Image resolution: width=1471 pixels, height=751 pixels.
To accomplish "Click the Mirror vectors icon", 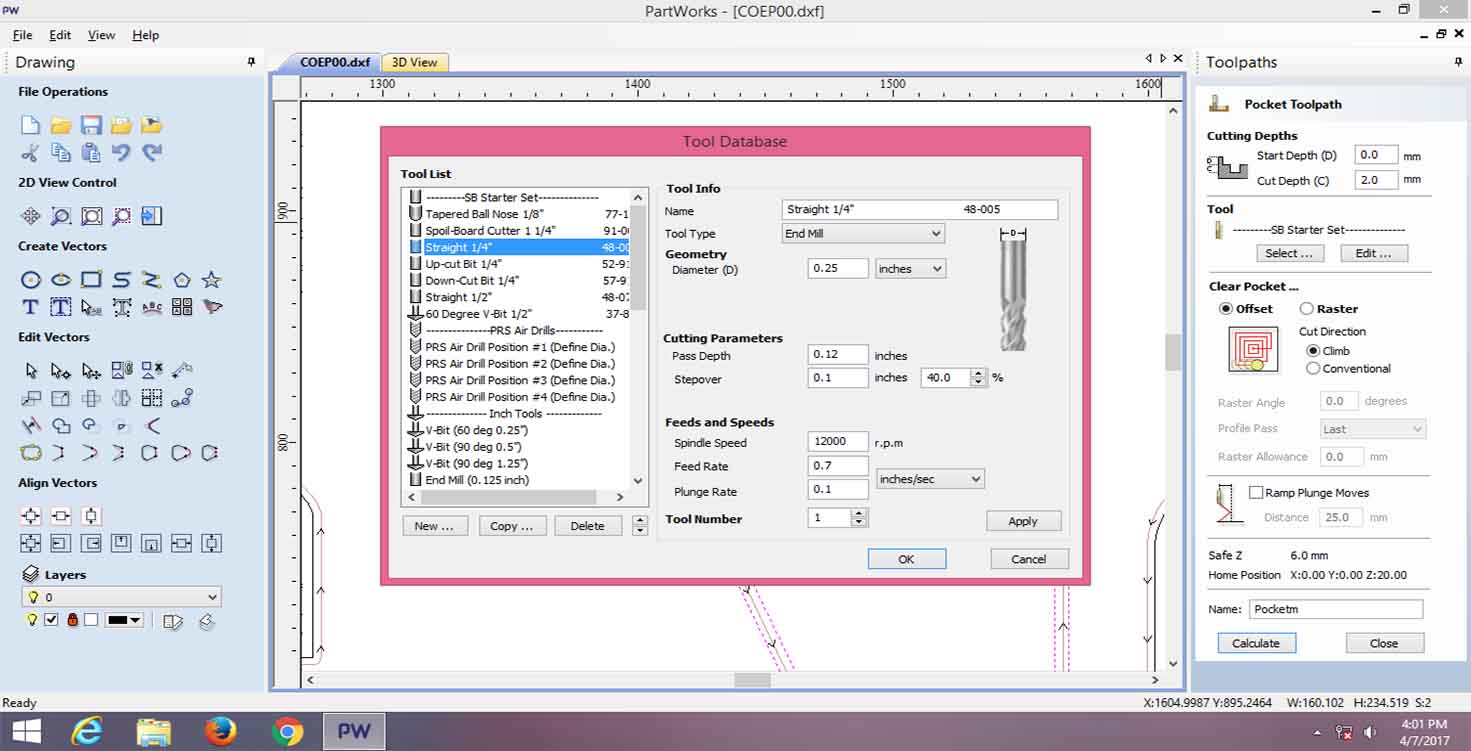I will pyautogui.click(x=121, y=398).
